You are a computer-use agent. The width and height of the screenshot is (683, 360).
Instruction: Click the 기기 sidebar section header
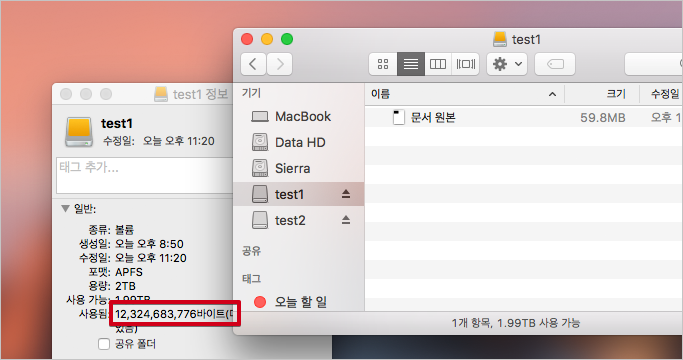(251, 93)
